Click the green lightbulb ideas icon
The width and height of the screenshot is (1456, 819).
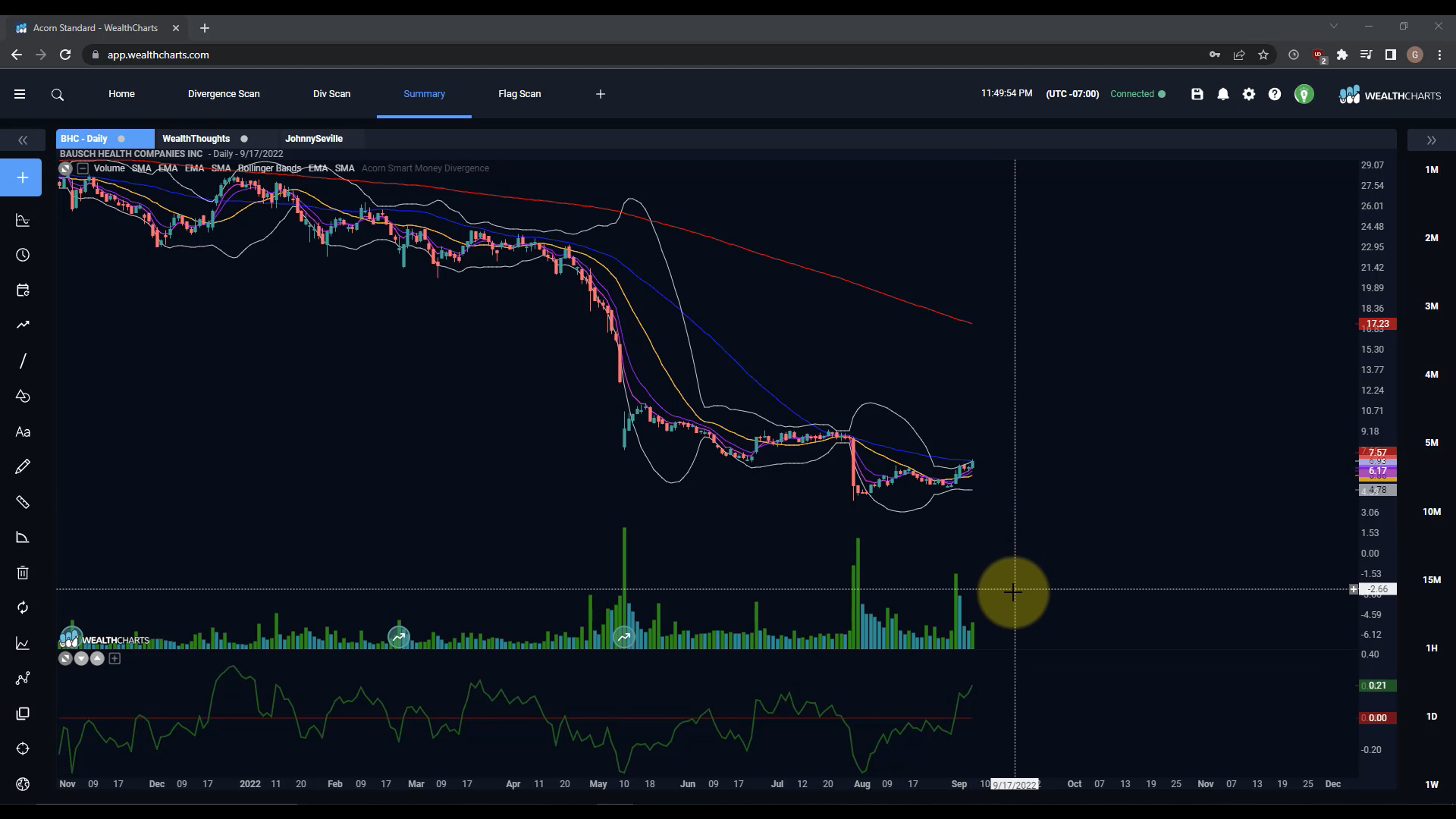(x=1304, y=95)
